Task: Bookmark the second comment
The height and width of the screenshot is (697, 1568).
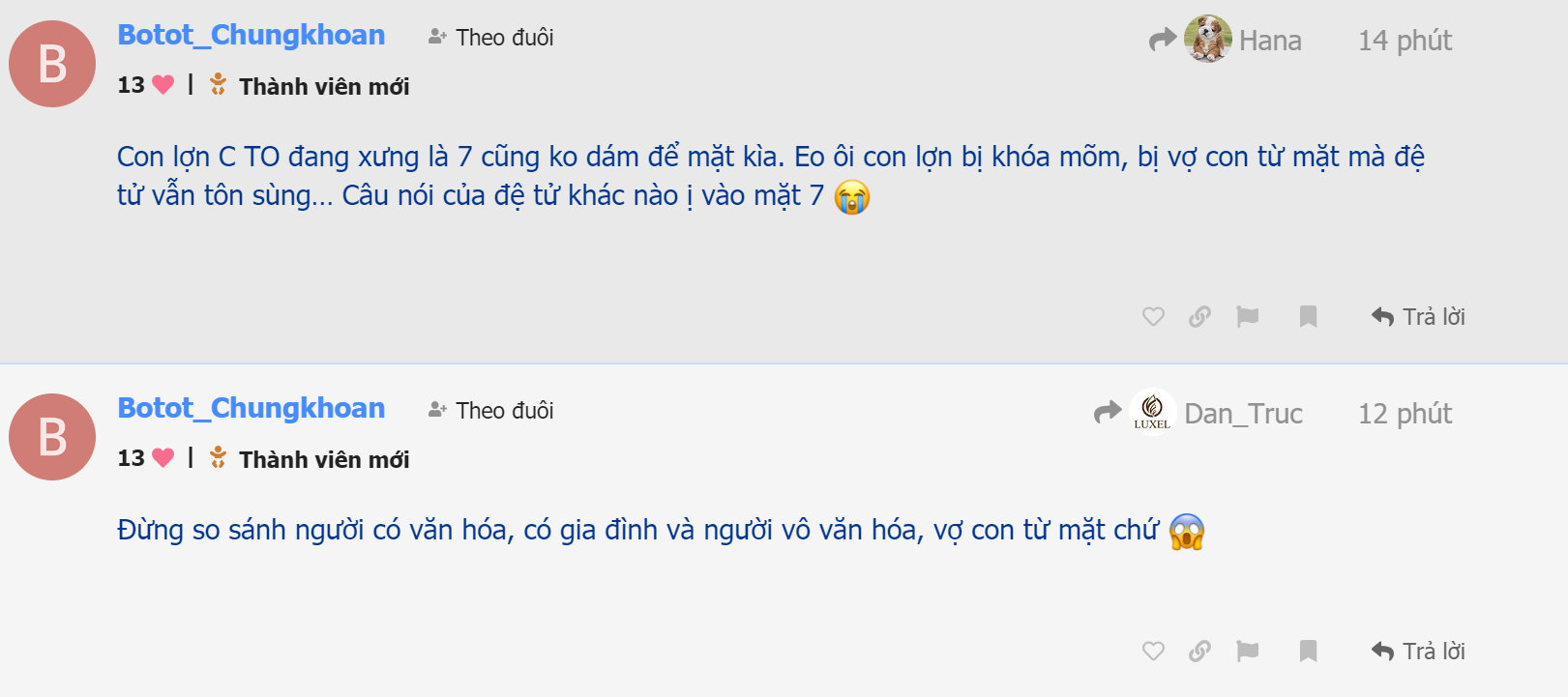Action: coord(1308,652)
